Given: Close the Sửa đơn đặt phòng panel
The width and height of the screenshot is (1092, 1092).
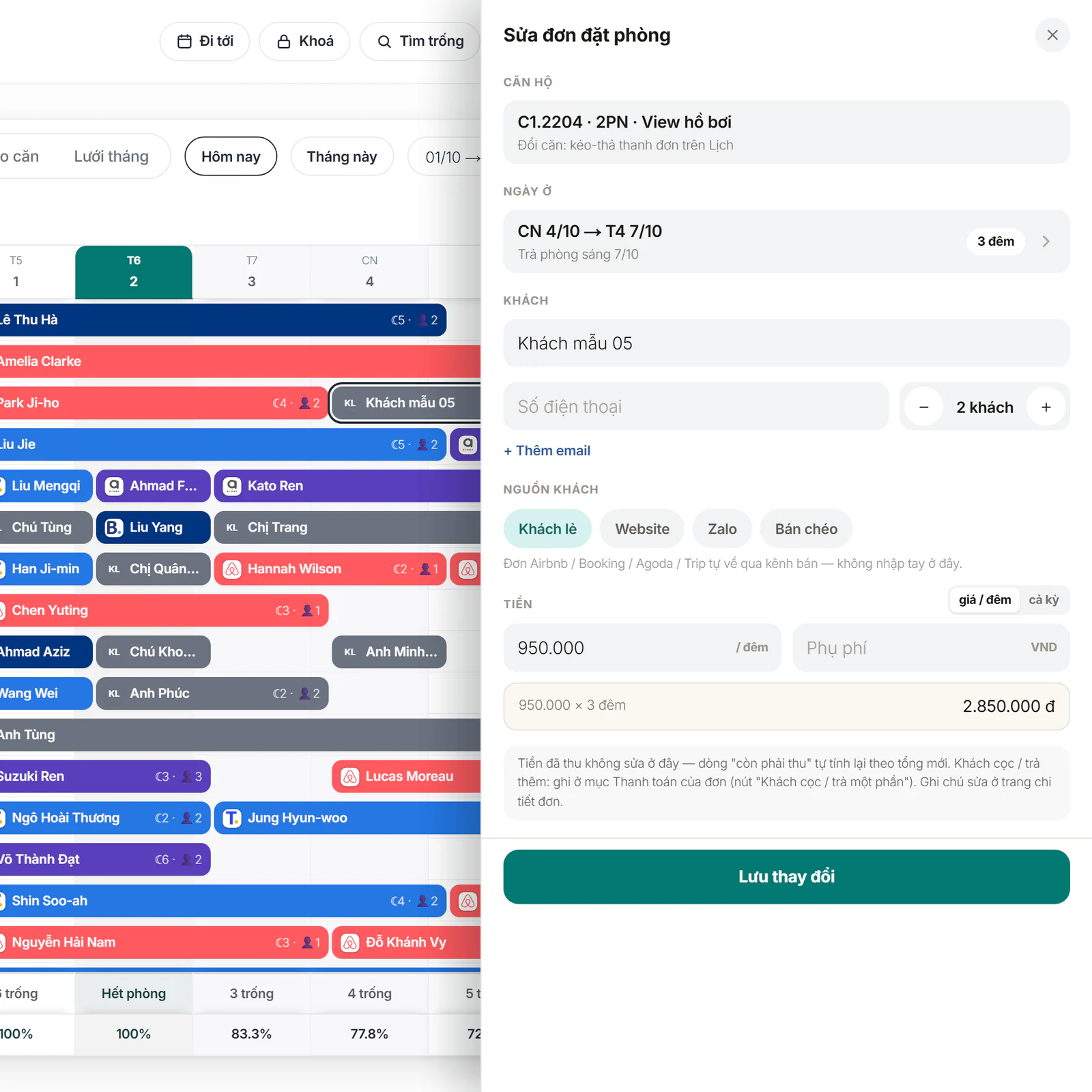Looking at the screenshot, I should 1052,35.
